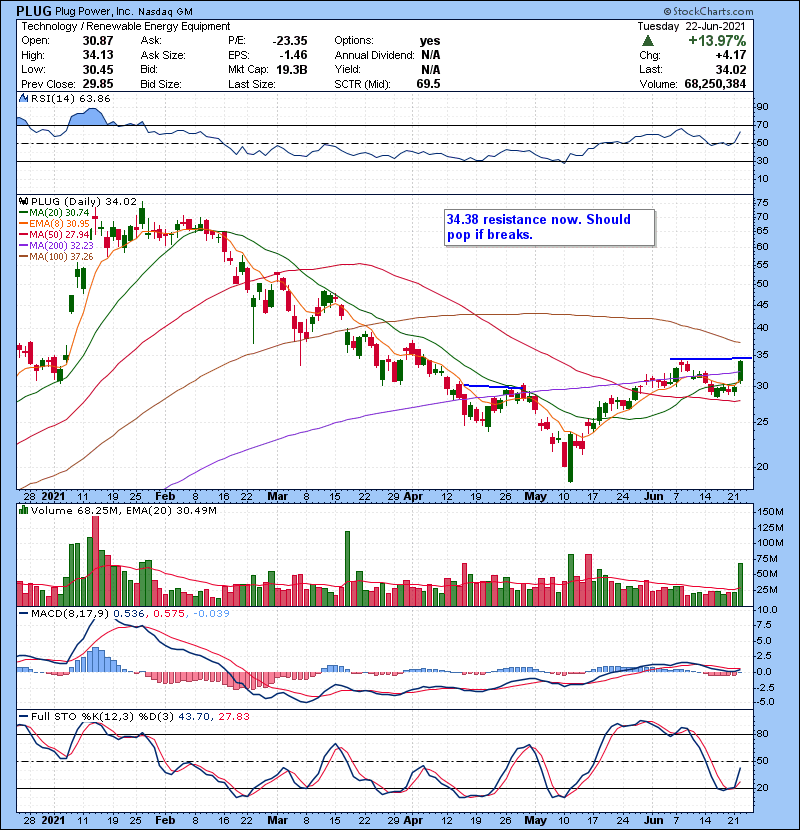The image size is (800, 830).
Task: Click the Mar label on price chart axis
Action: click(x=277, y=497)
